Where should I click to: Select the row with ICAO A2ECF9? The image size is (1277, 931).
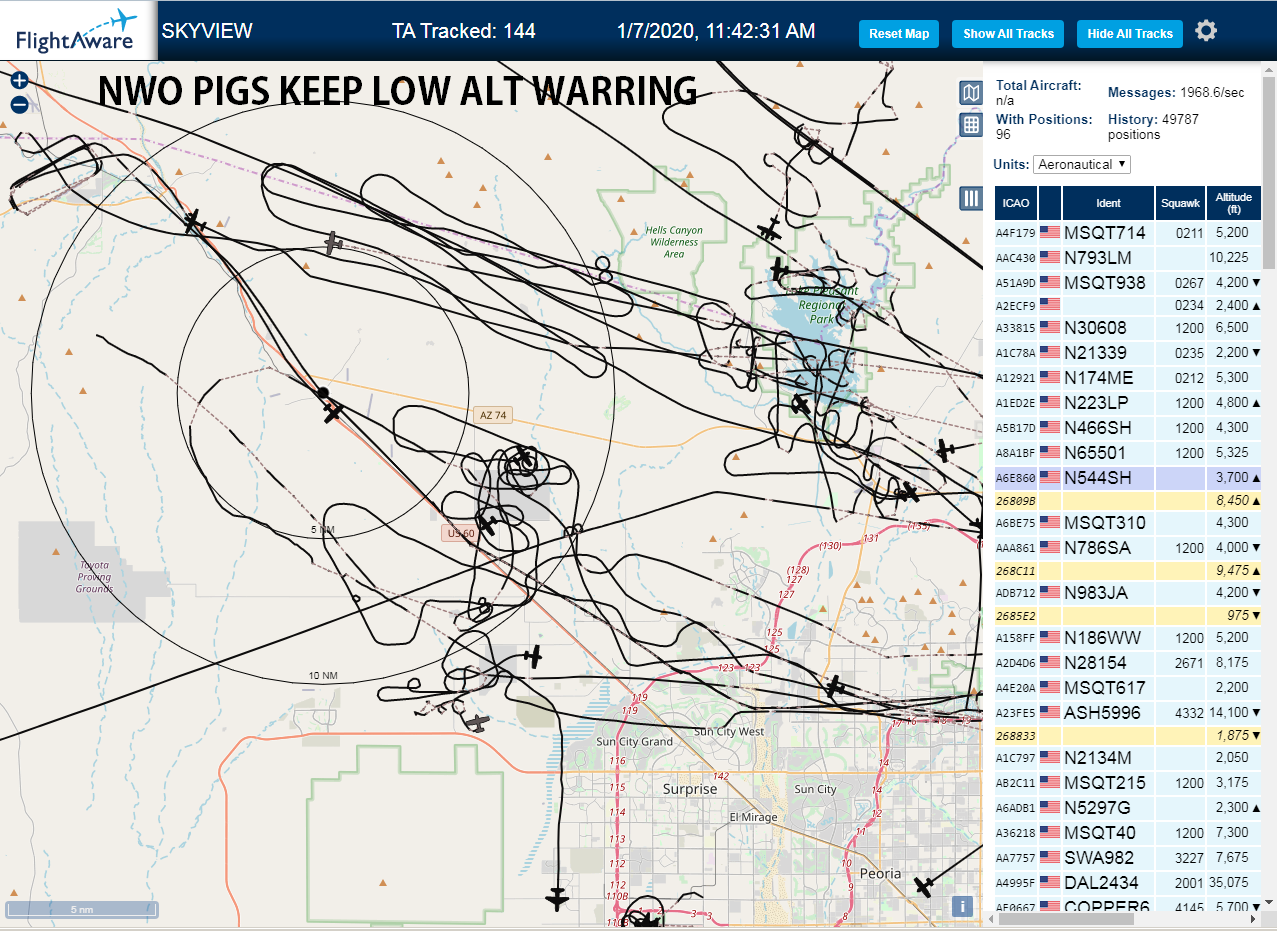1128,305
